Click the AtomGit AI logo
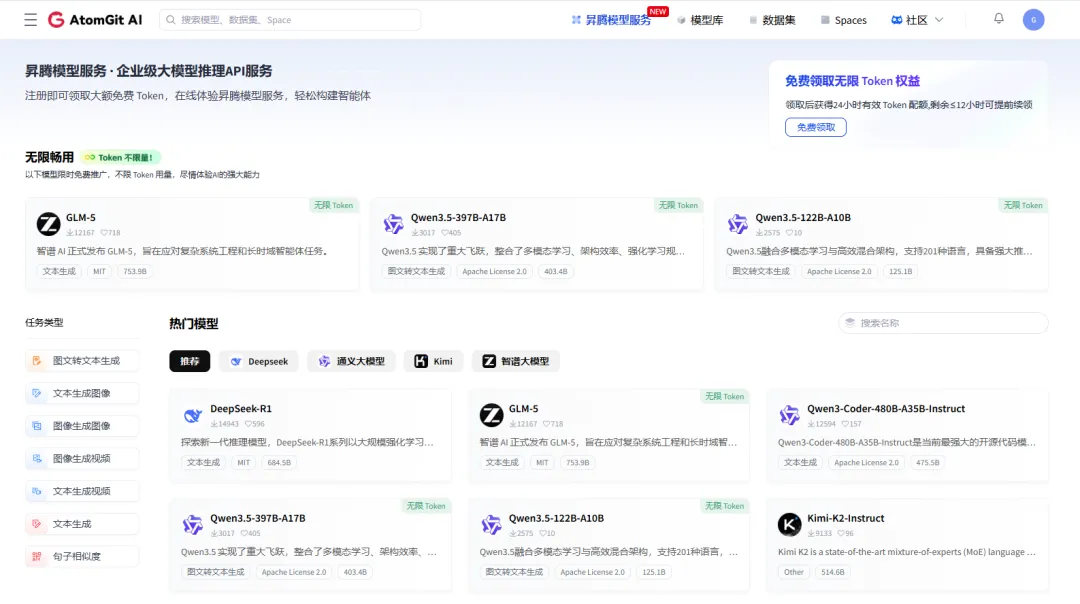This screenshot has height=604, width=1080. pyautogui.click(x=95, y=20)
